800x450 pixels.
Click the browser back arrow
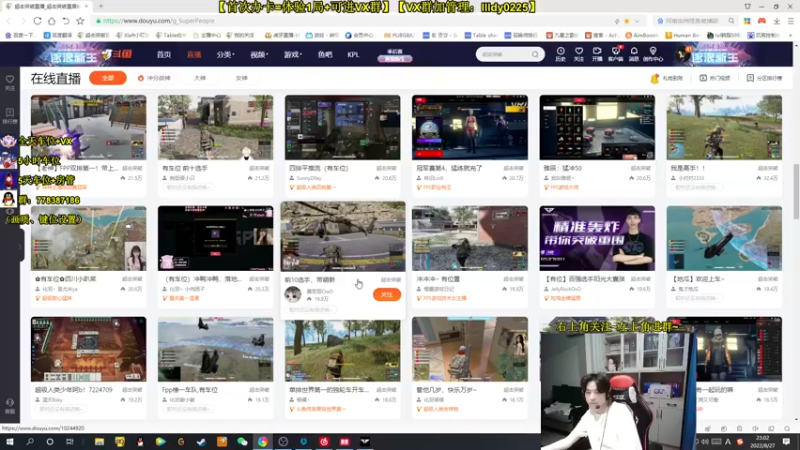(9, 21)
